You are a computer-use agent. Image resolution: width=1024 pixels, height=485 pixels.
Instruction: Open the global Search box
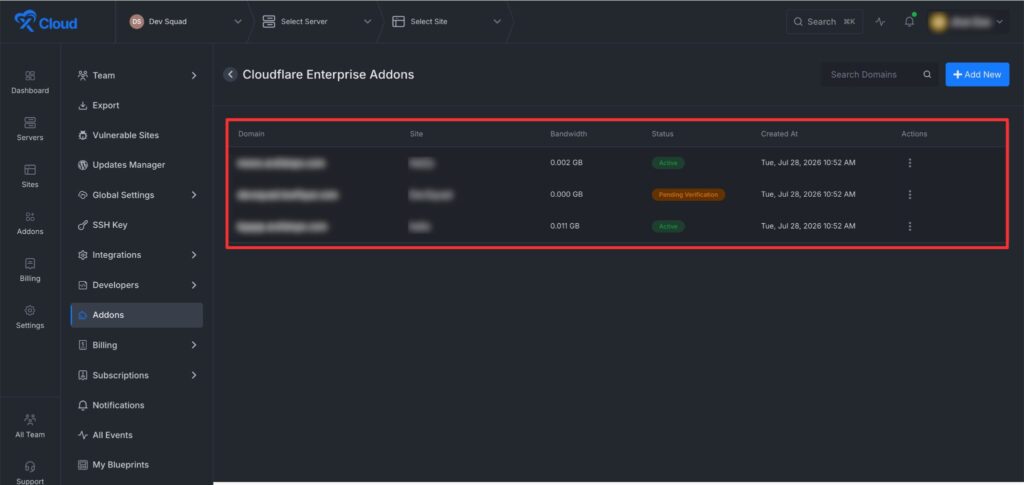pyautogui.click(x=824, y=22)
